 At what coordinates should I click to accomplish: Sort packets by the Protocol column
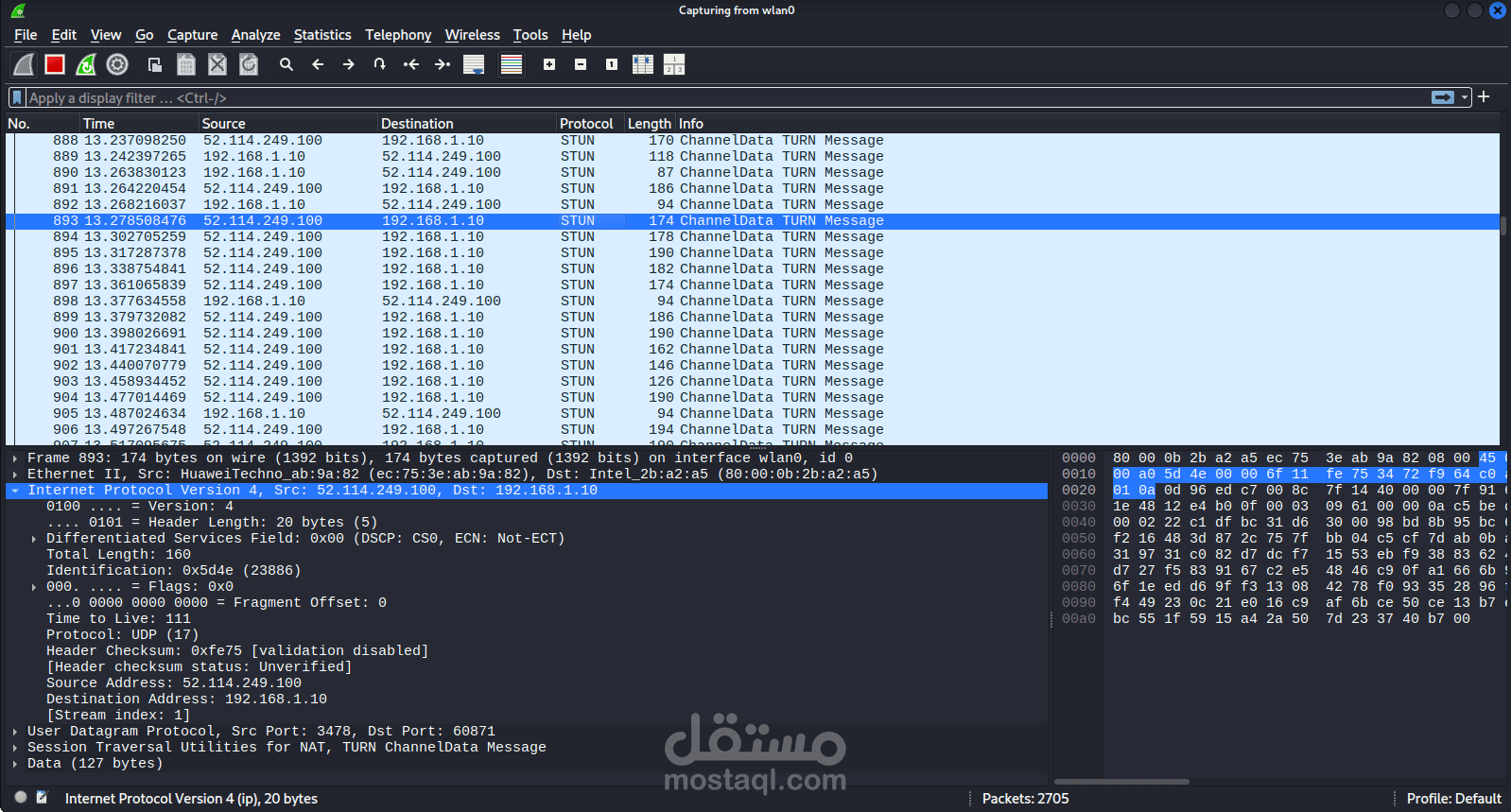pos(590,124)
